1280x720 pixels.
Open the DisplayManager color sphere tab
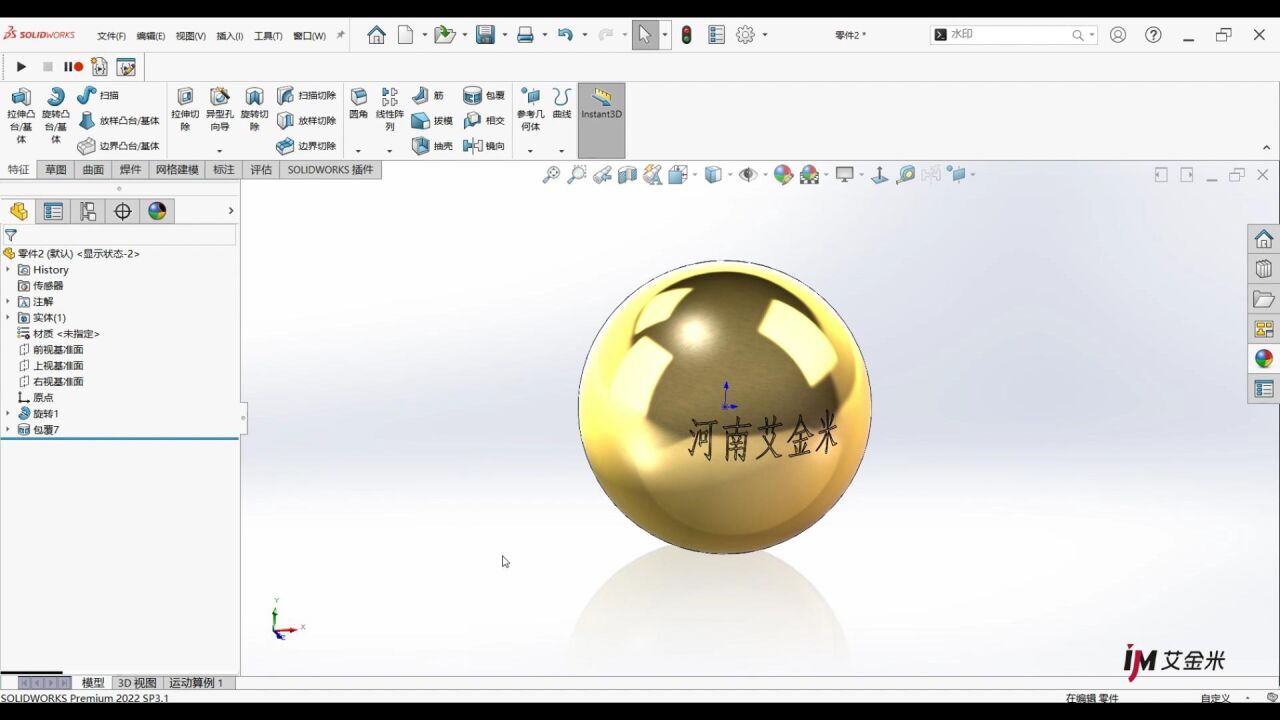(x=157, y=211)
